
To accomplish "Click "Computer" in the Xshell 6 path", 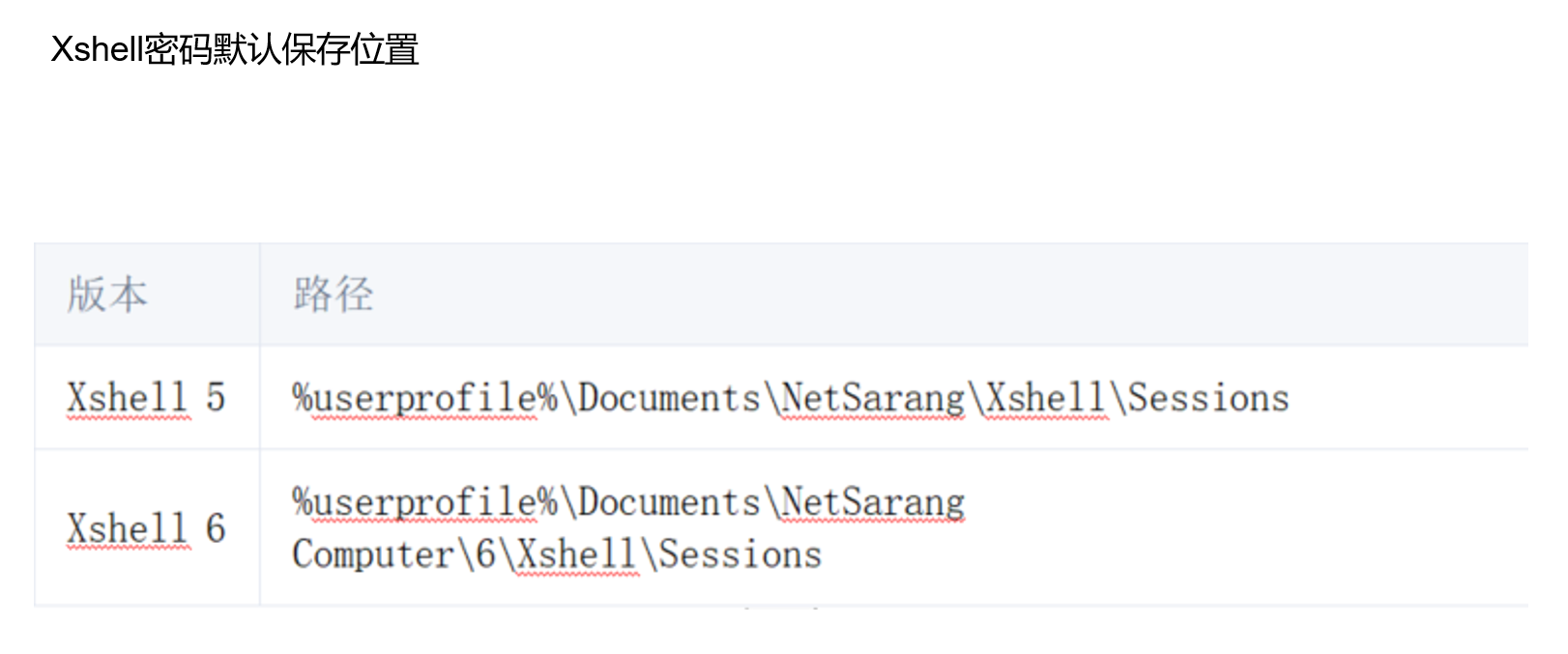I will click(x=373, y=554).
